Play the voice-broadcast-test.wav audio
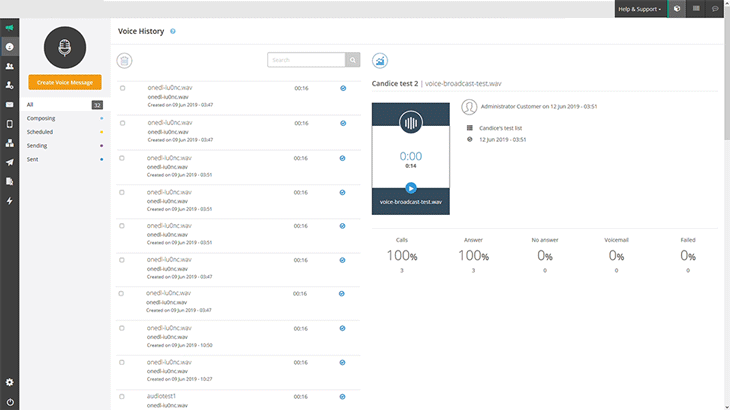 pyautogui.click(x=411, y=187)
